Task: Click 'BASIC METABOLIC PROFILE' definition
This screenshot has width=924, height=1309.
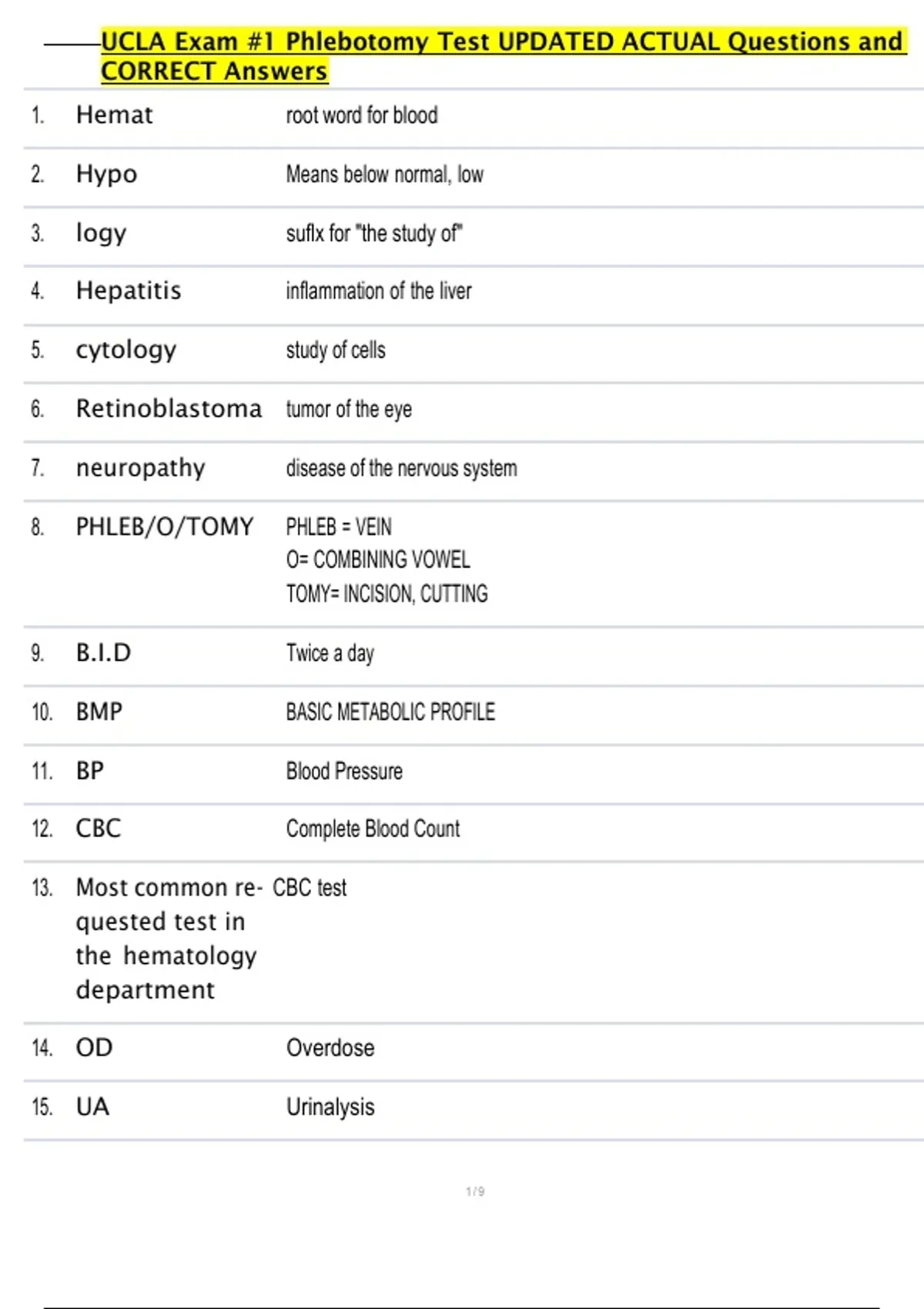Action: pyautogui.click(x=390, y=712)
